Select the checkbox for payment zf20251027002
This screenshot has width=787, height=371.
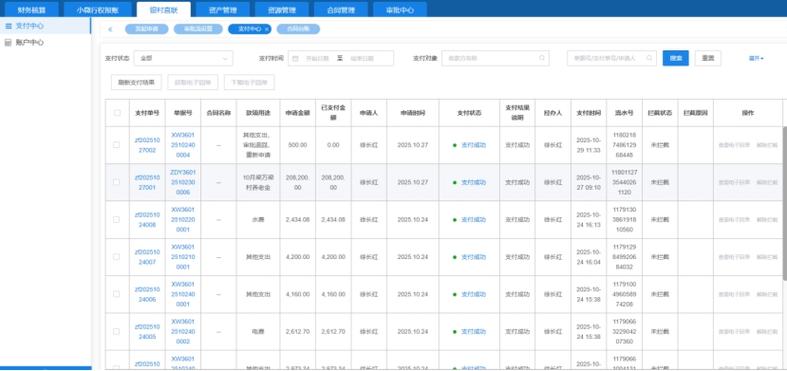point(117,145)
